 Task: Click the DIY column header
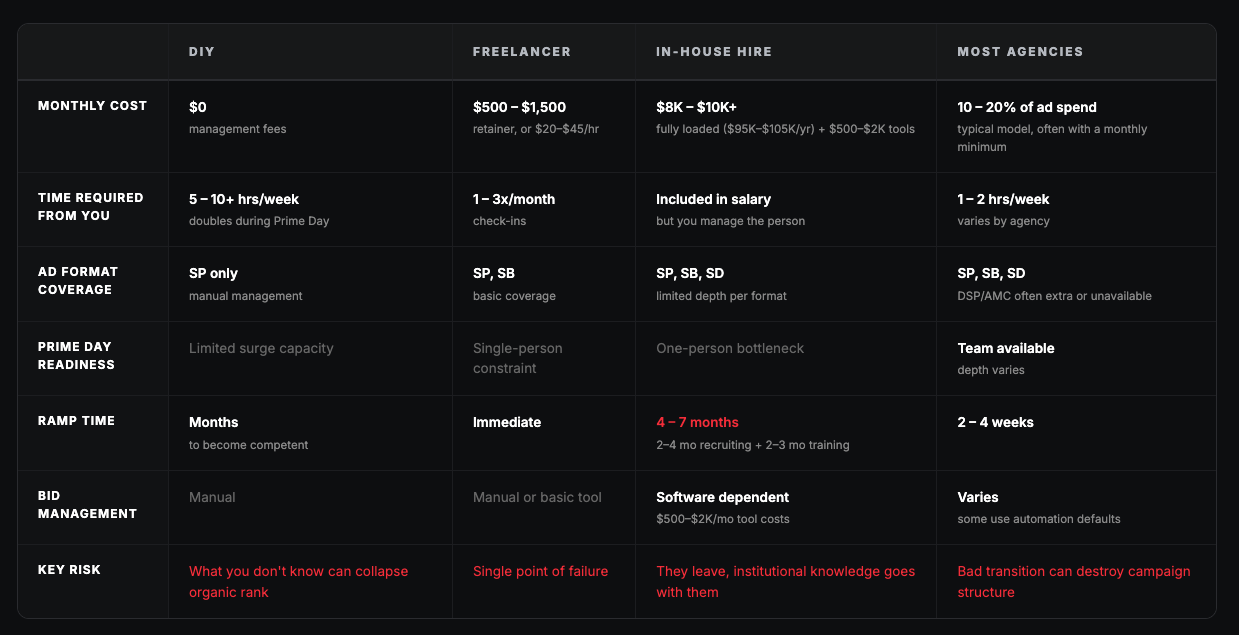point(202,52)
